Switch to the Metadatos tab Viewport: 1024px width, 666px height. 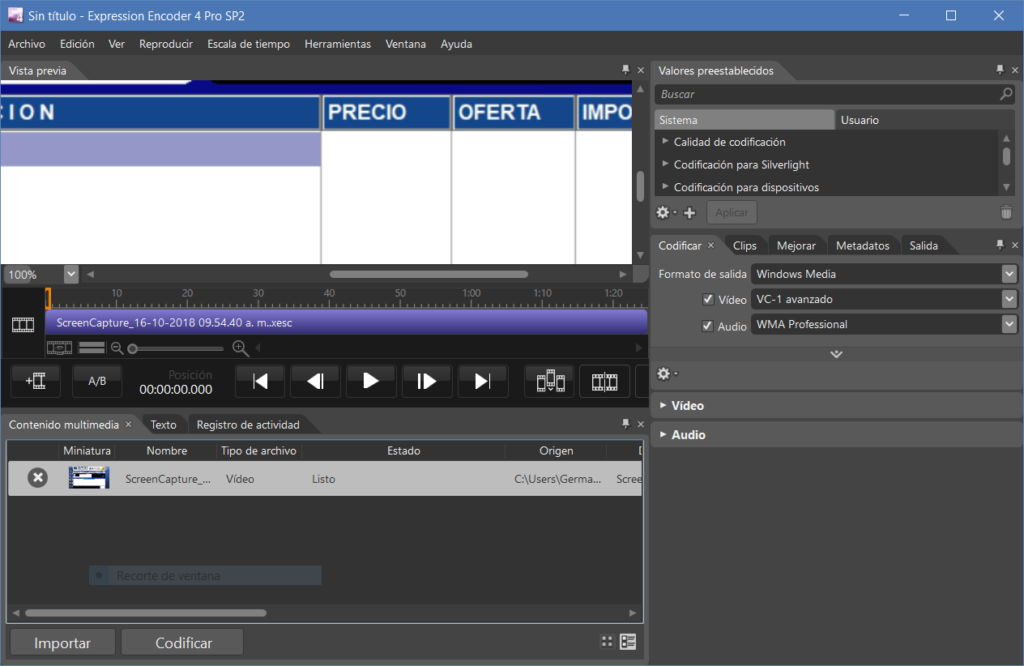[862, 244]
